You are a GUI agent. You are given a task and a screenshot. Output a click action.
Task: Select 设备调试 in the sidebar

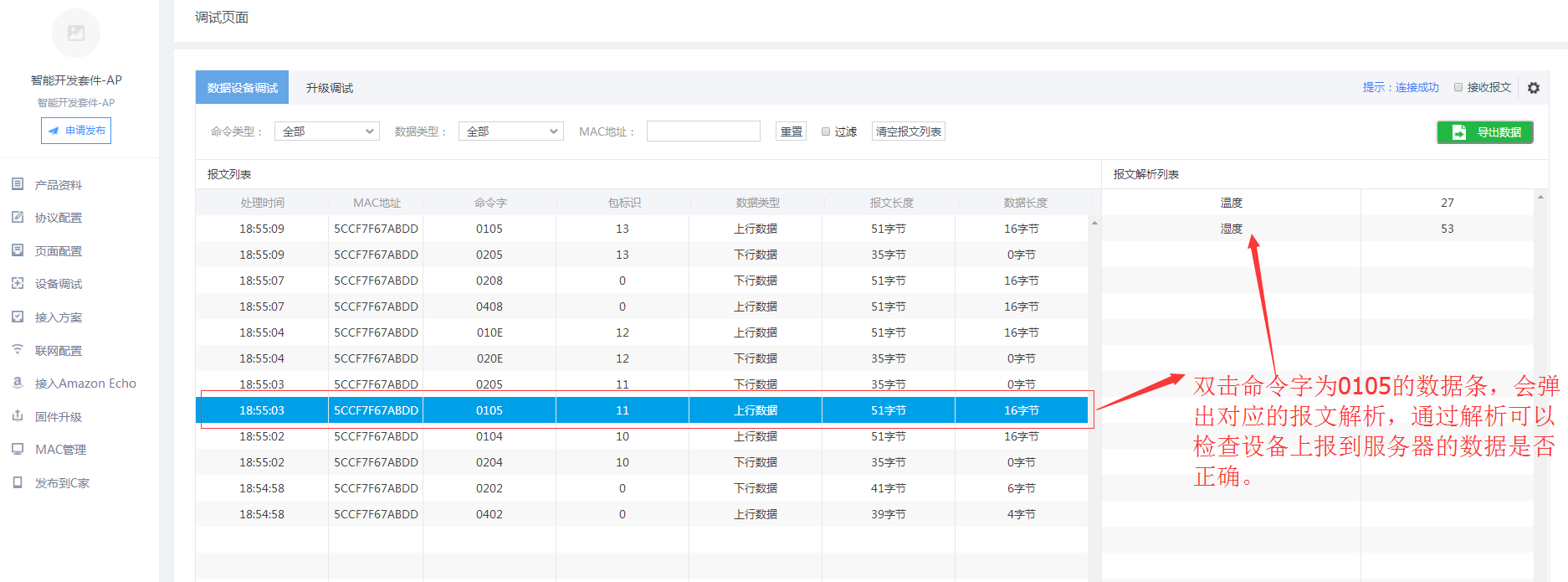click(59, 284)
